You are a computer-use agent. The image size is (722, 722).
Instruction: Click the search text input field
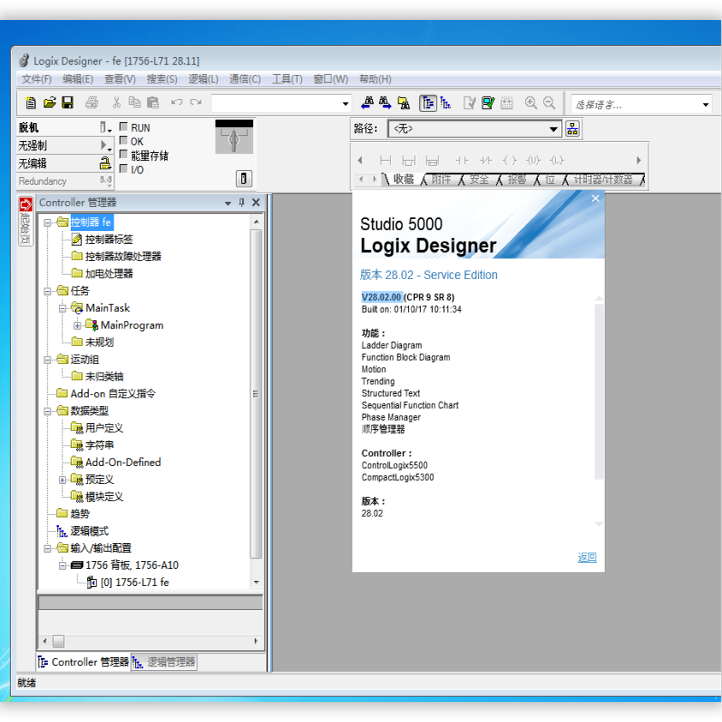pyautogui.click(x=275, y=104)
